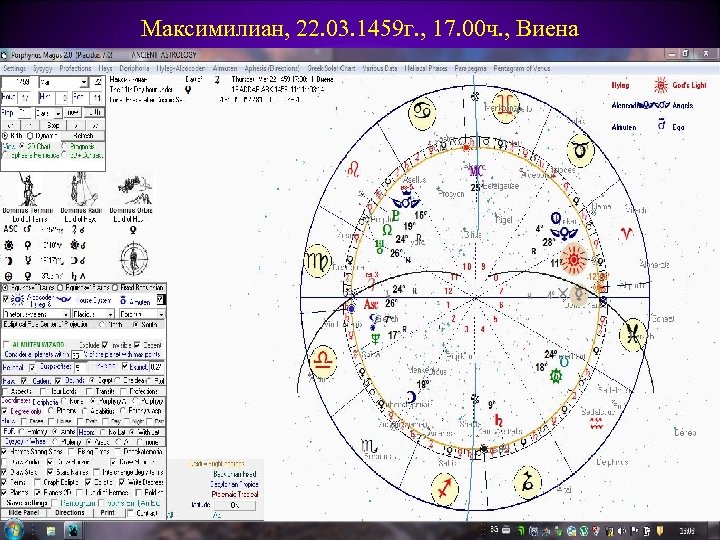Open the Settings menu
This screenshot has height=540, width=720.
(14, 68)
